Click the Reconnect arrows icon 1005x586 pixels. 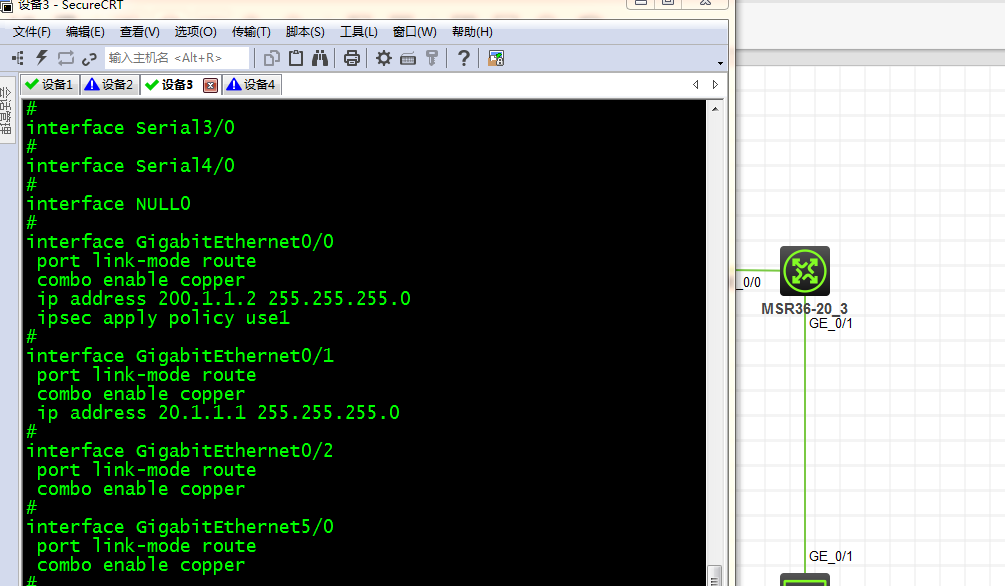pos(65,58)
